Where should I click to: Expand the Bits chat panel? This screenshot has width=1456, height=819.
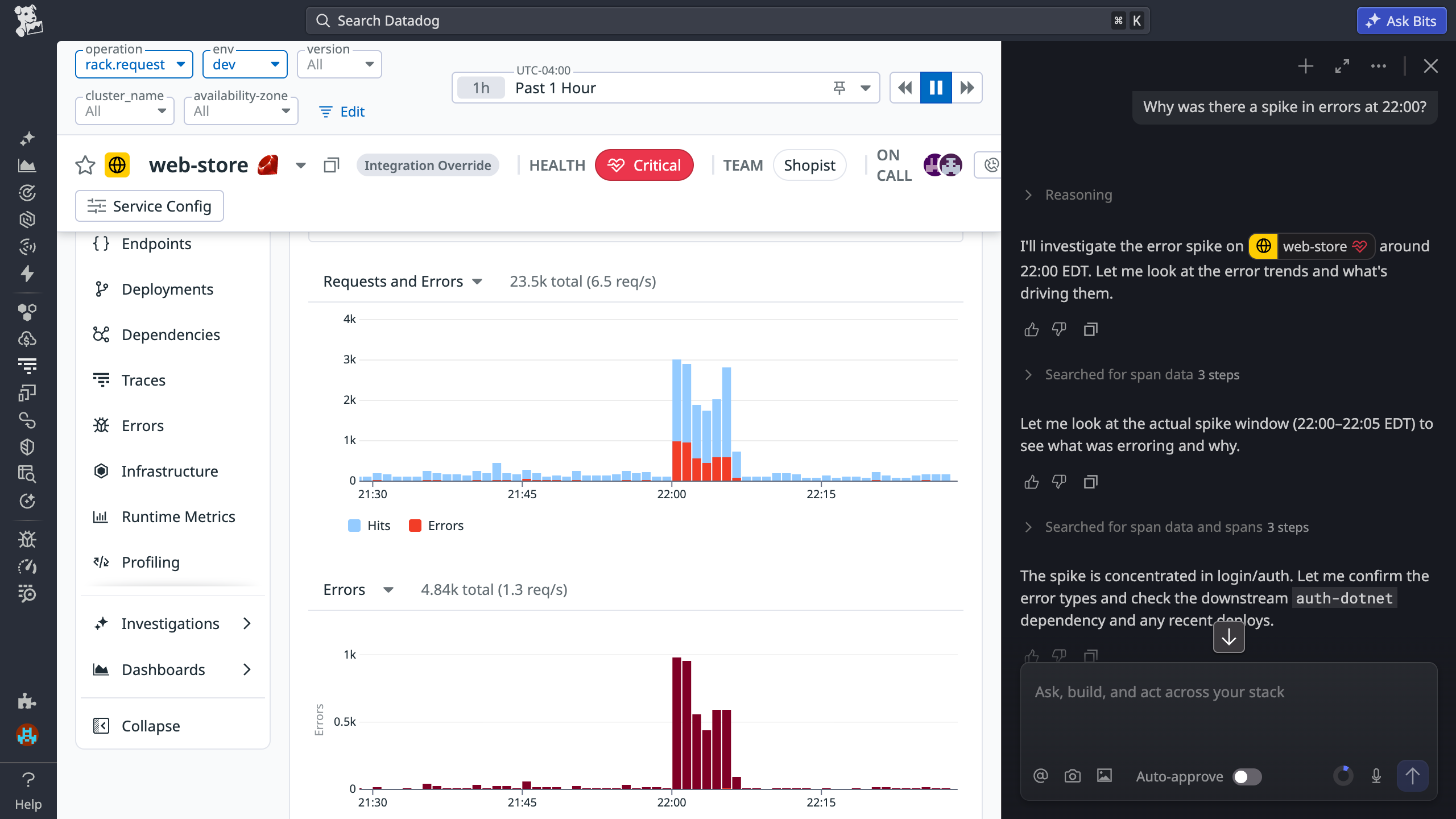pyautogui.click(x=1342, y=67)
